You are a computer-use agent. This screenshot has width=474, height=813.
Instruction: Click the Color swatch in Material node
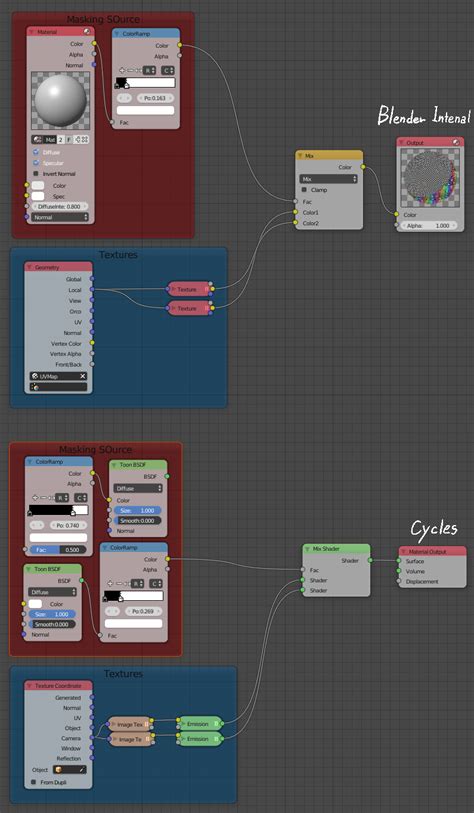(38, 186)
